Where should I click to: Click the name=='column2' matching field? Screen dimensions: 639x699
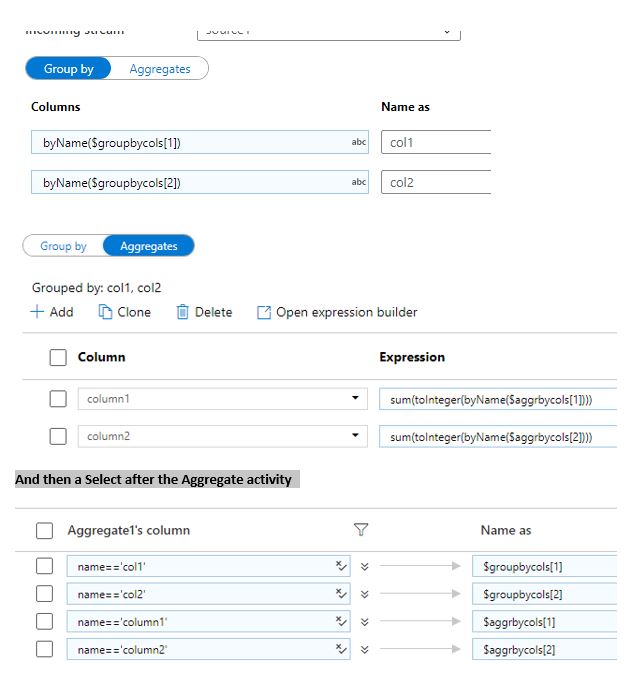pos(208,649)
